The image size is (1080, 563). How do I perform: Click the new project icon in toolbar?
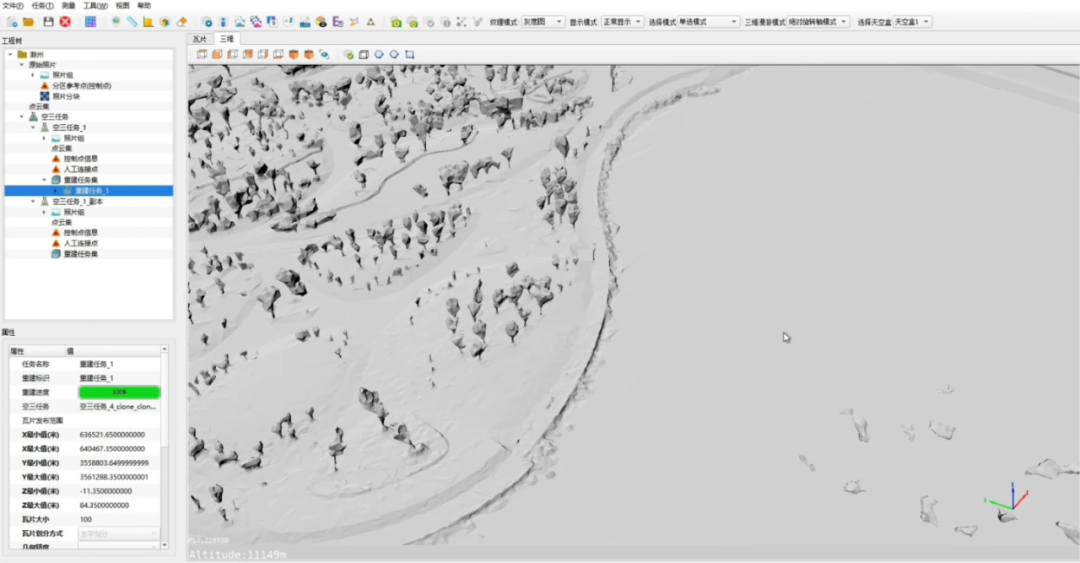click(12, 22)
